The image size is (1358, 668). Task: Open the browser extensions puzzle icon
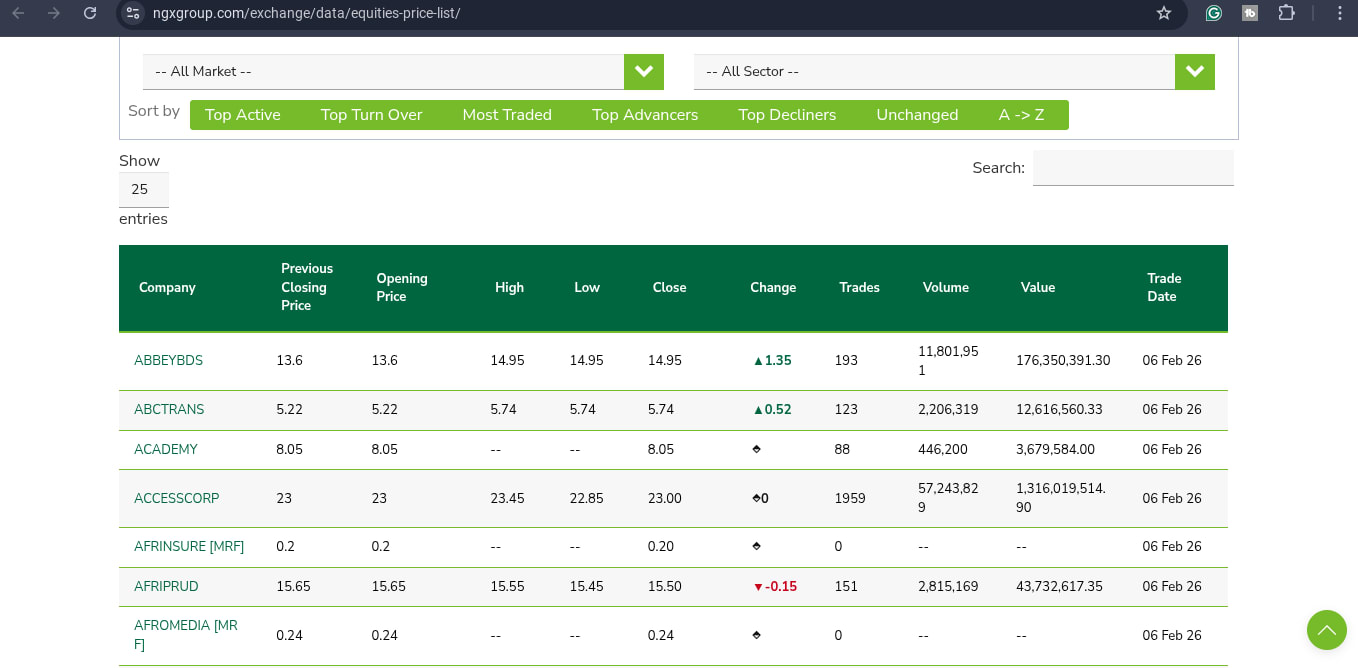click(x=1287, y=13)
